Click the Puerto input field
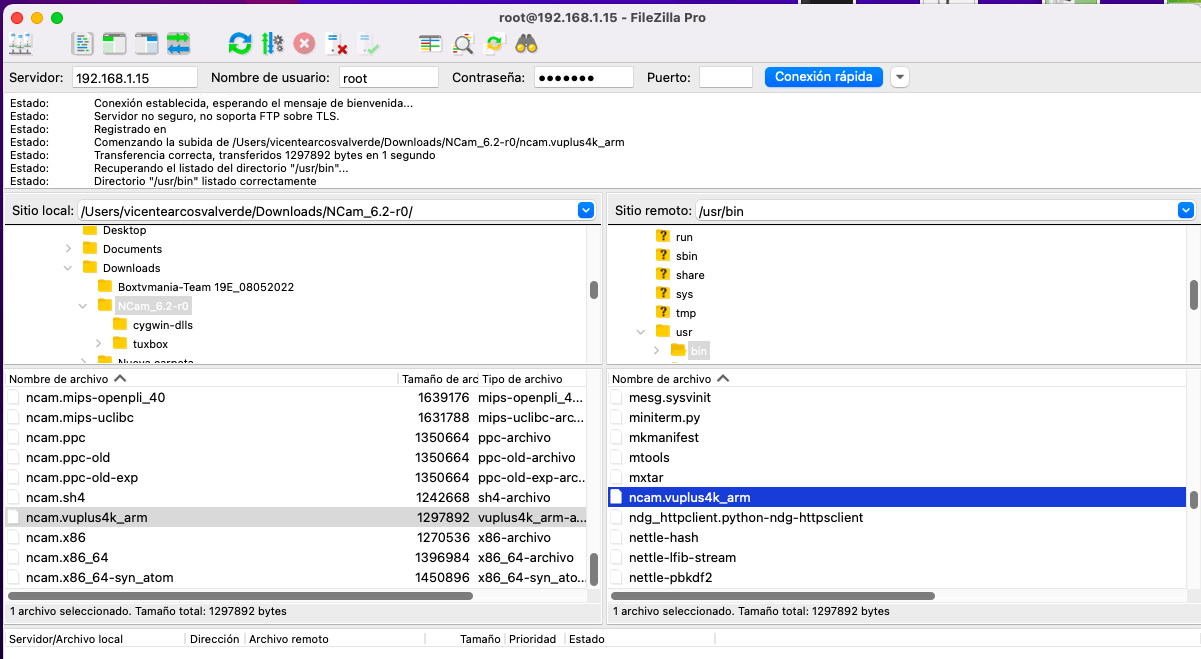This screenshot has height=659, width=1201. [x=725, y=77]
